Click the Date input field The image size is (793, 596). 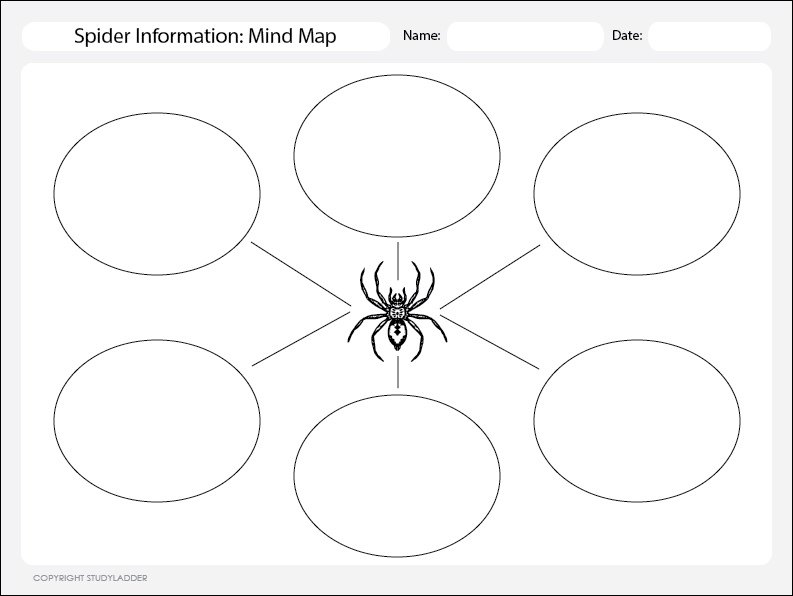point(710,36)
